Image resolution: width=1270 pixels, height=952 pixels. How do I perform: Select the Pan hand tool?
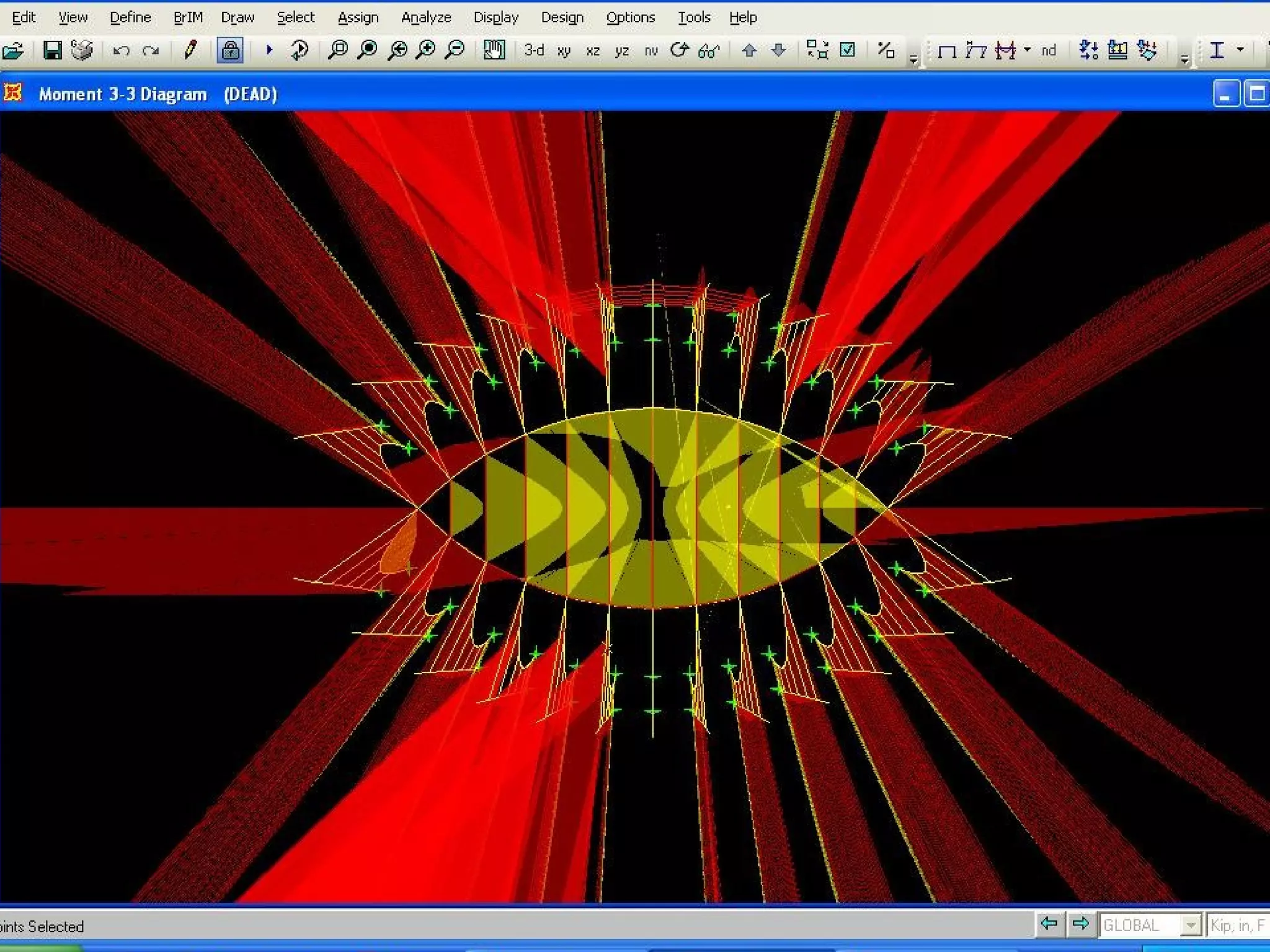(x=494, y=50)
